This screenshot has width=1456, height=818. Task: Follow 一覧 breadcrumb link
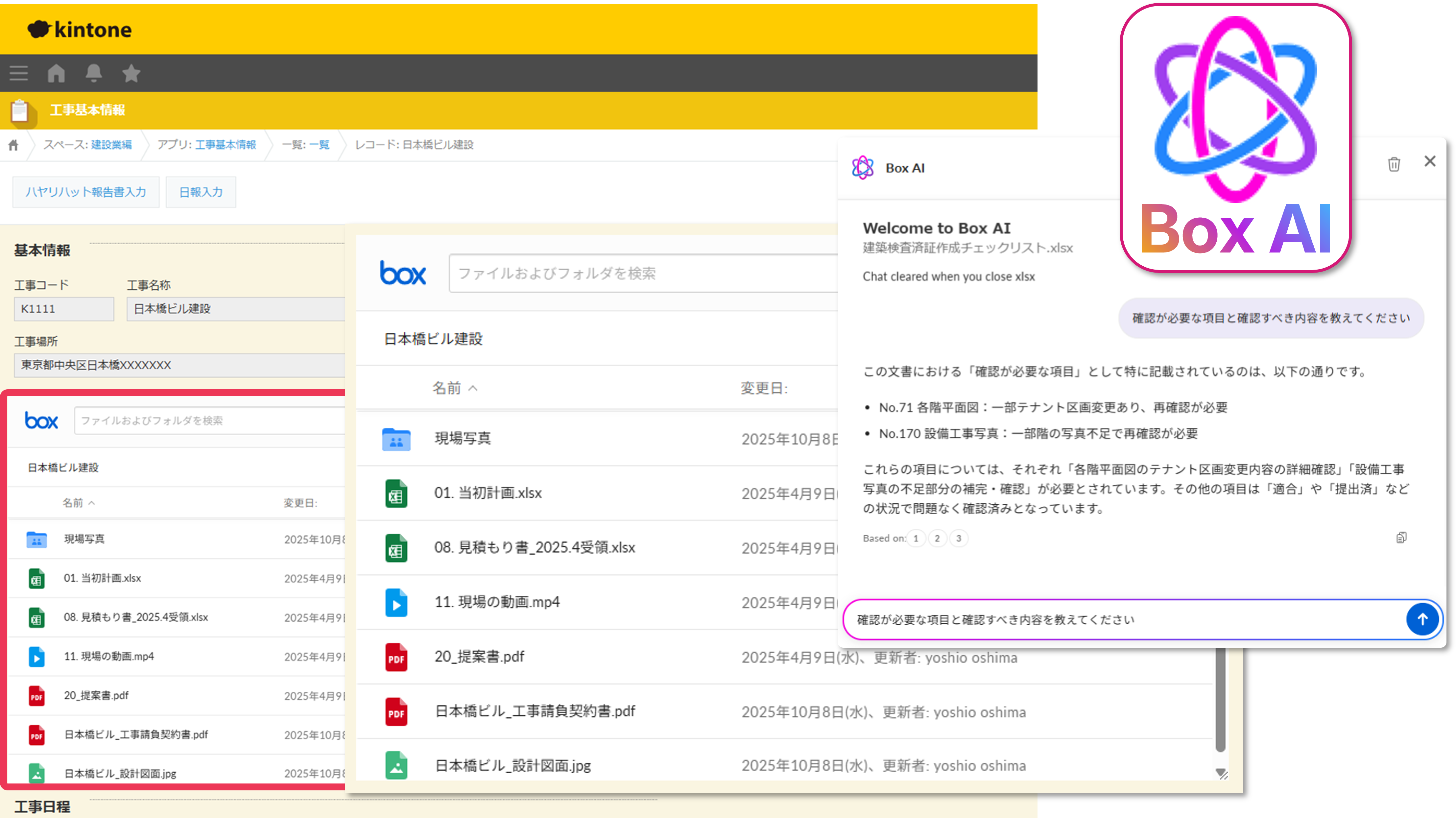click(319, 145)
